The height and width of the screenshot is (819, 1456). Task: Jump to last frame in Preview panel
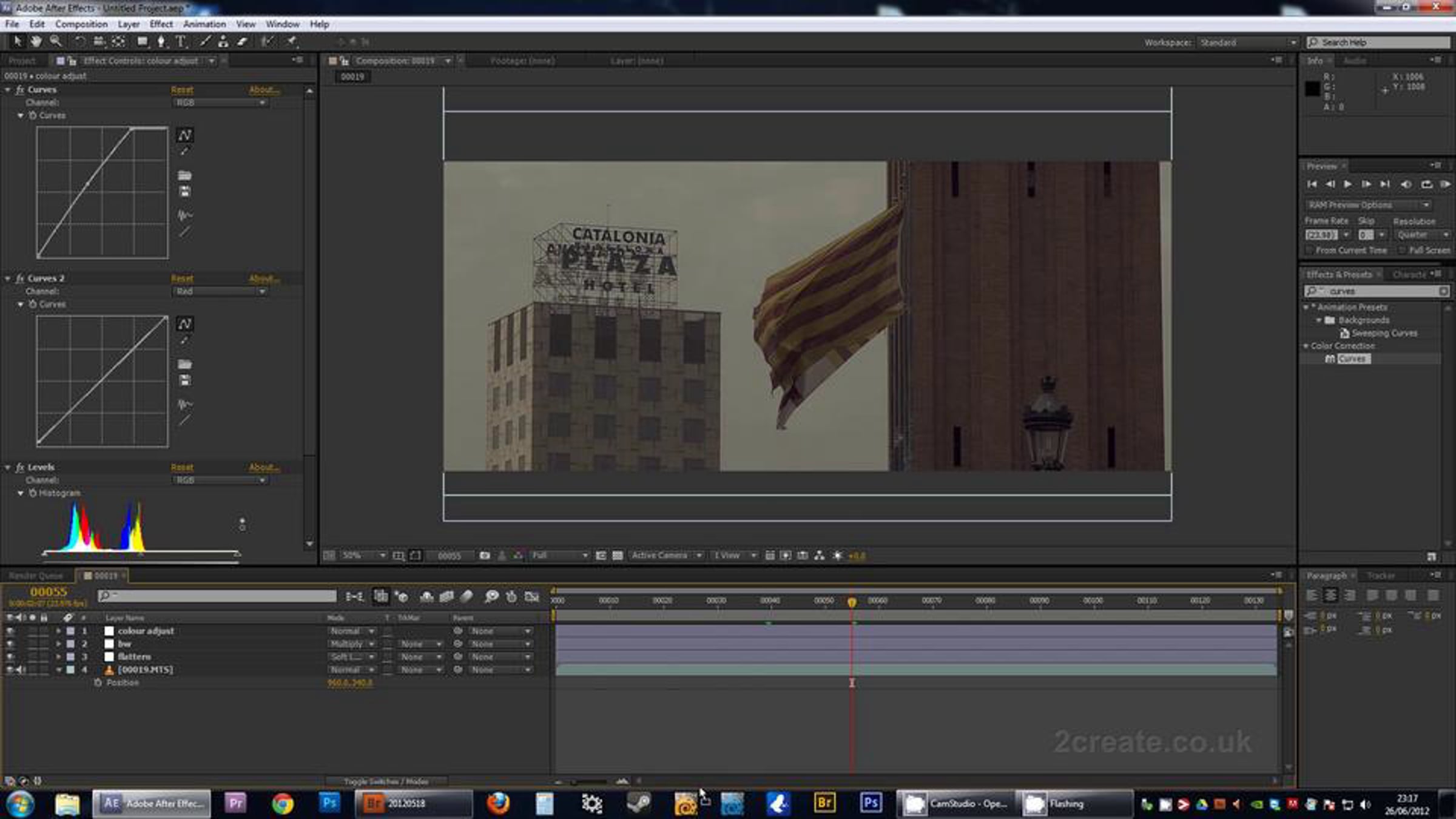point(1385,184)
